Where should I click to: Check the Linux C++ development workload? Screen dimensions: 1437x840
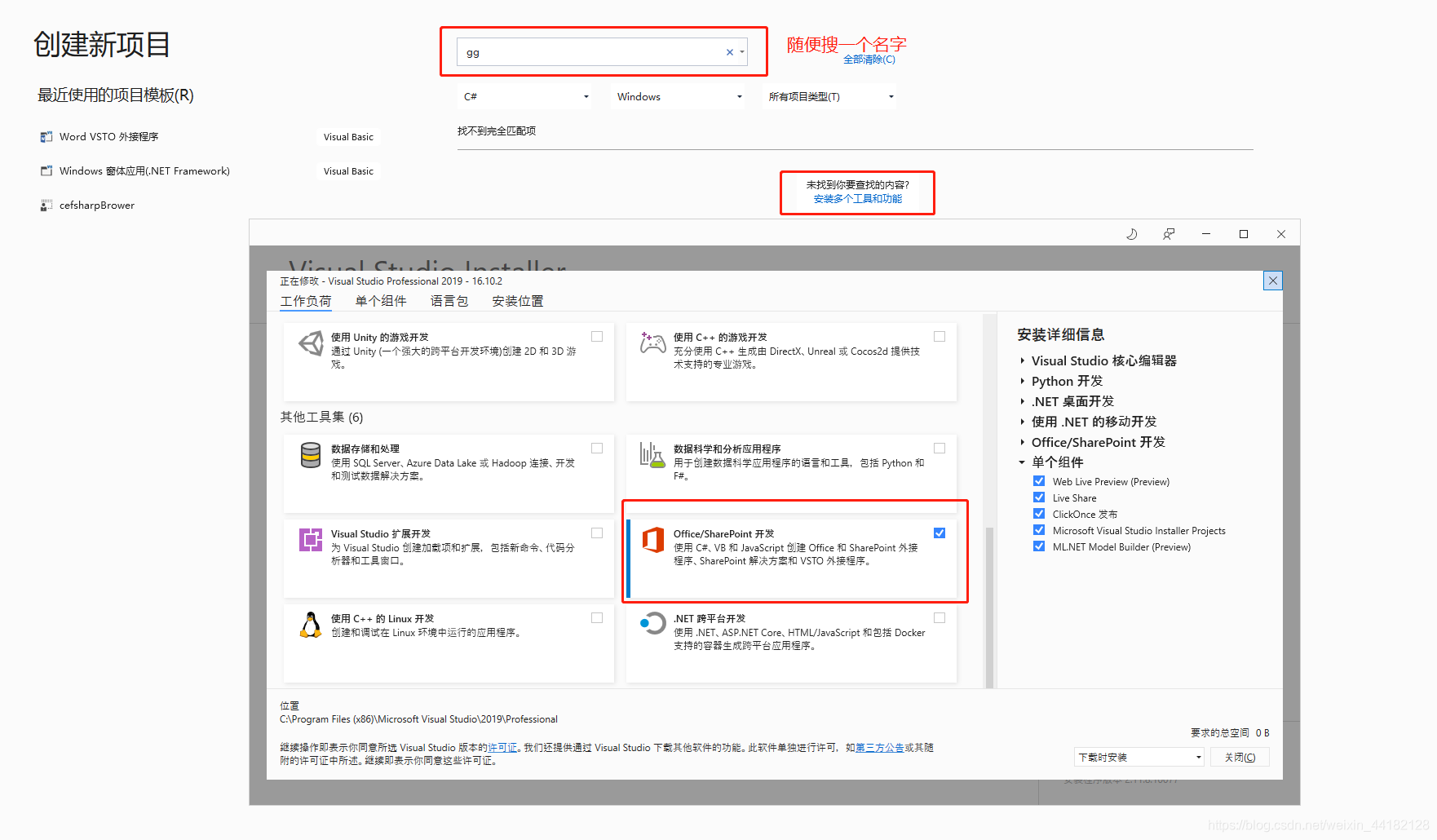tap(597, 618)
